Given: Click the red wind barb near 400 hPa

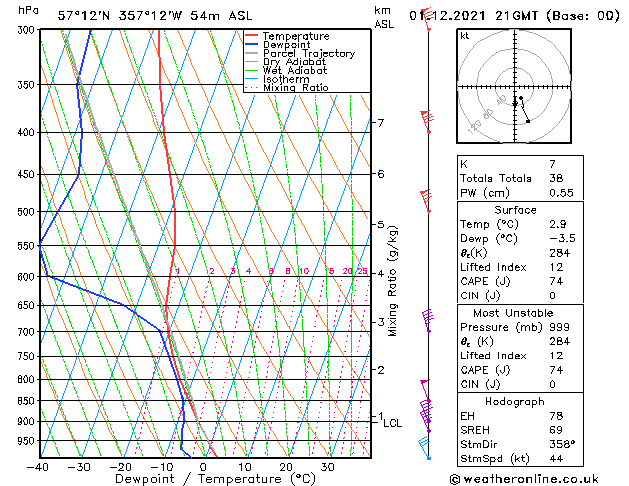Looking at the screenshot, I should [x=427, y=122].
